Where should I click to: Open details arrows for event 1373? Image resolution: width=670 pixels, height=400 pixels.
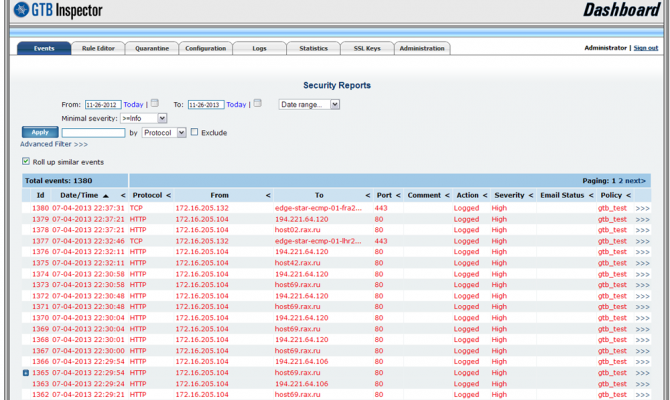(642, 285)
